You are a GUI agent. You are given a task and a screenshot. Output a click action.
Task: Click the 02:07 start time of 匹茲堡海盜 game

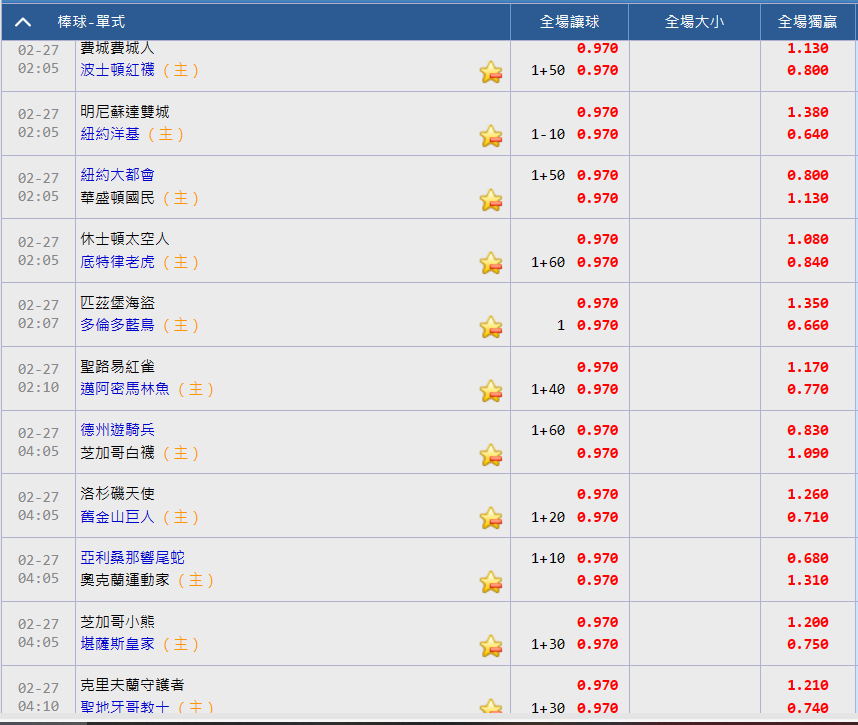38,323
